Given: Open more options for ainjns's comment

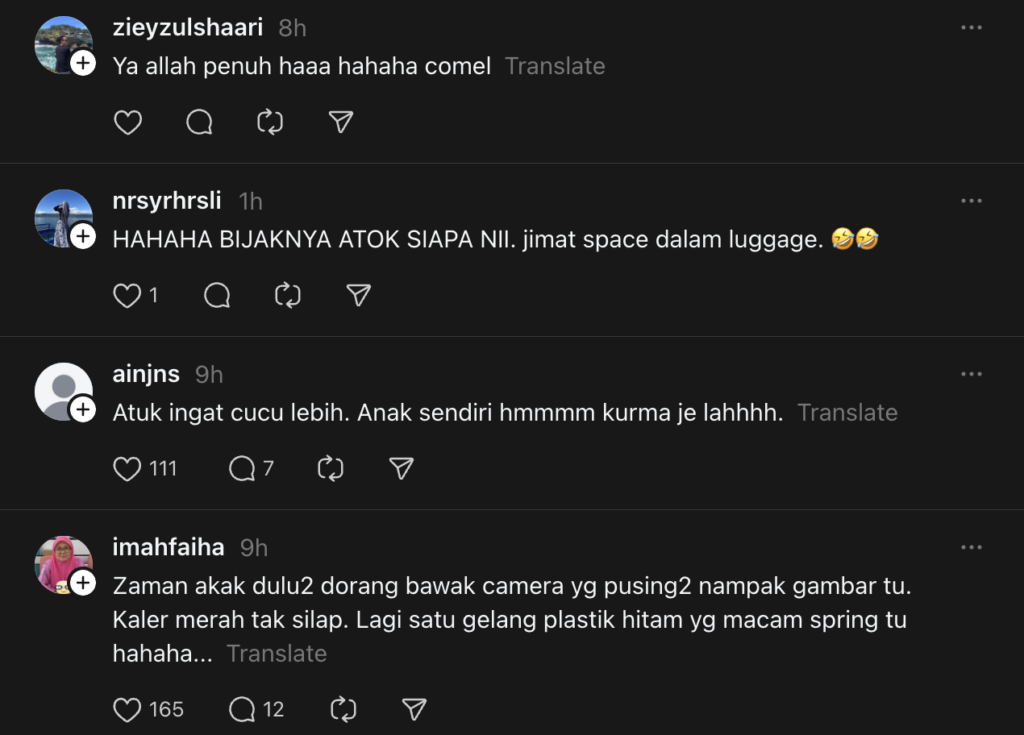Looking at the screenshot, I should 971,374.
